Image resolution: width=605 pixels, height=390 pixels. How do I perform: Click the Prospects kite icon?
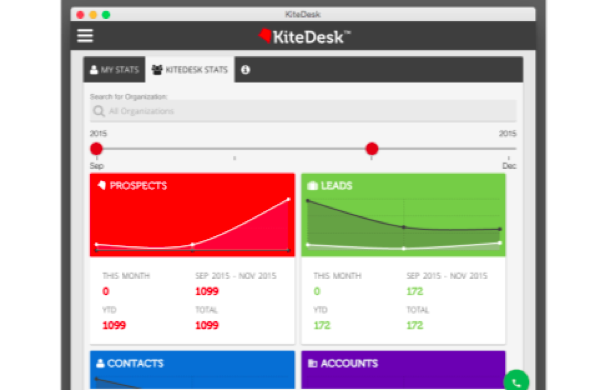click(x=102, y=185)
